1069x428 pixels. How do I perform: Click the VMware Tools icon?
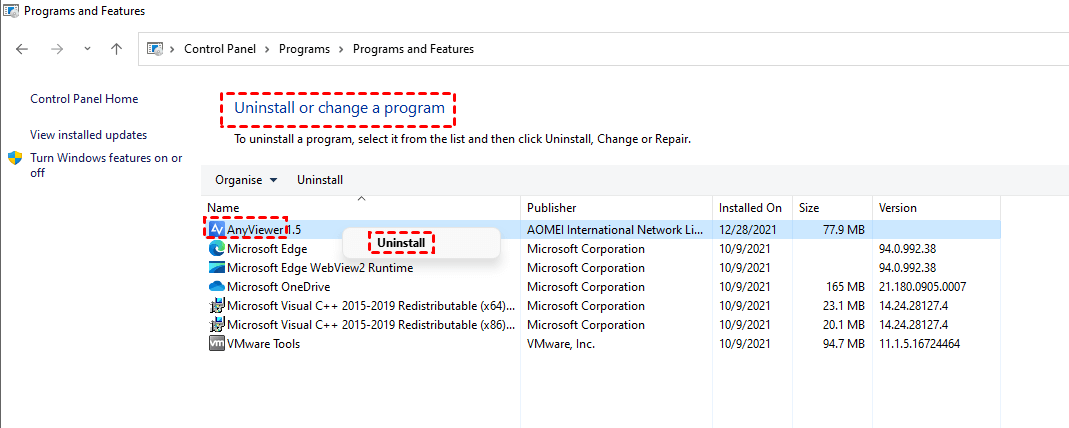coord(217,344)
